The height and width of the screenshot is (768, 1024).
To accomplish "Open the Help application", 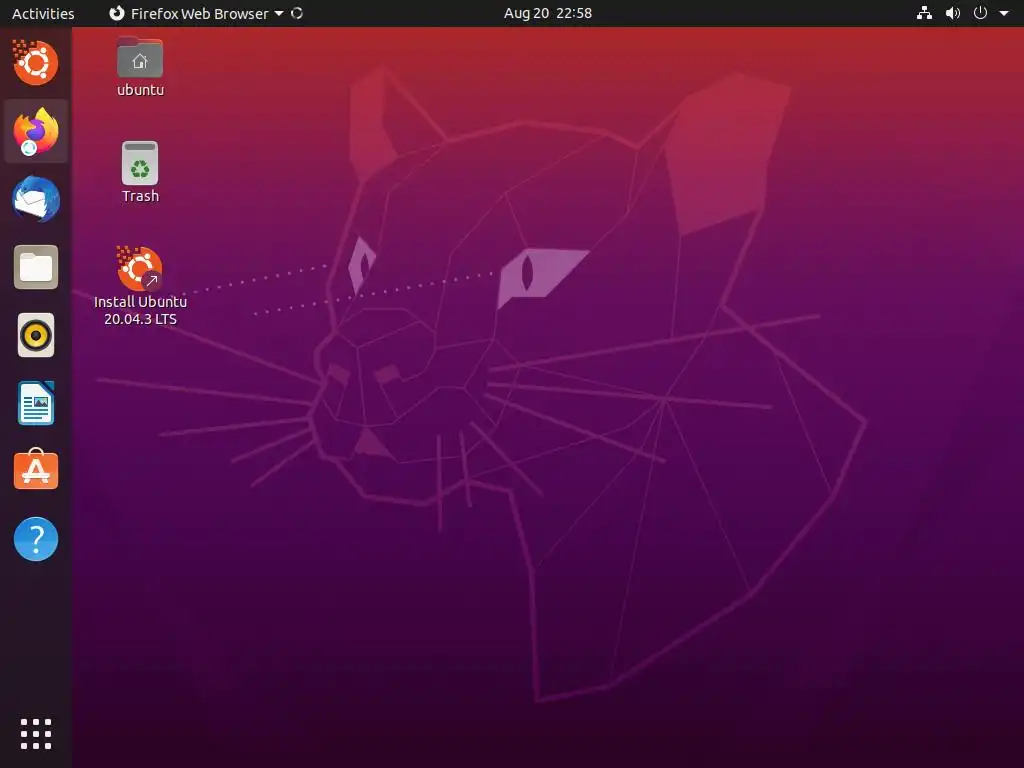I will [35, 539].
